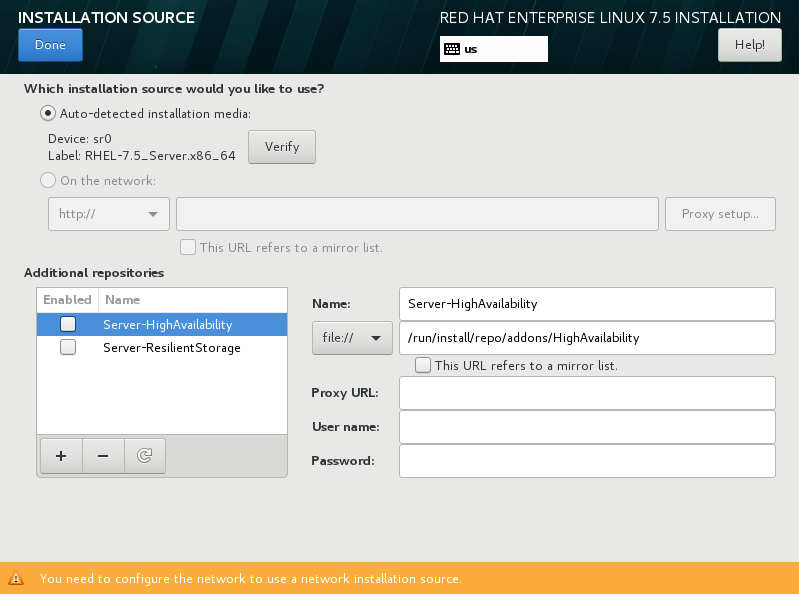Viewport: 799px width, 594px height.
Task: Click the keyboard layout icon
Action: click(452, 49)
